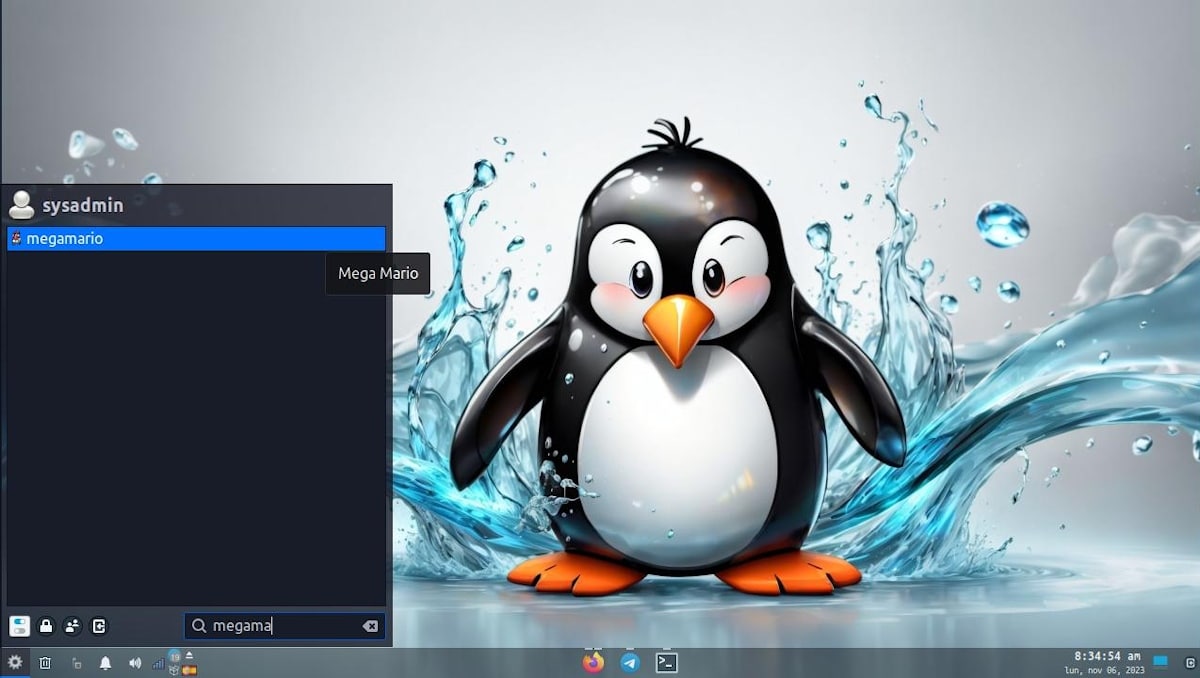Switch keyboard layout via Spanish flag
This screenshot has width=1200, height=678.
190,669
